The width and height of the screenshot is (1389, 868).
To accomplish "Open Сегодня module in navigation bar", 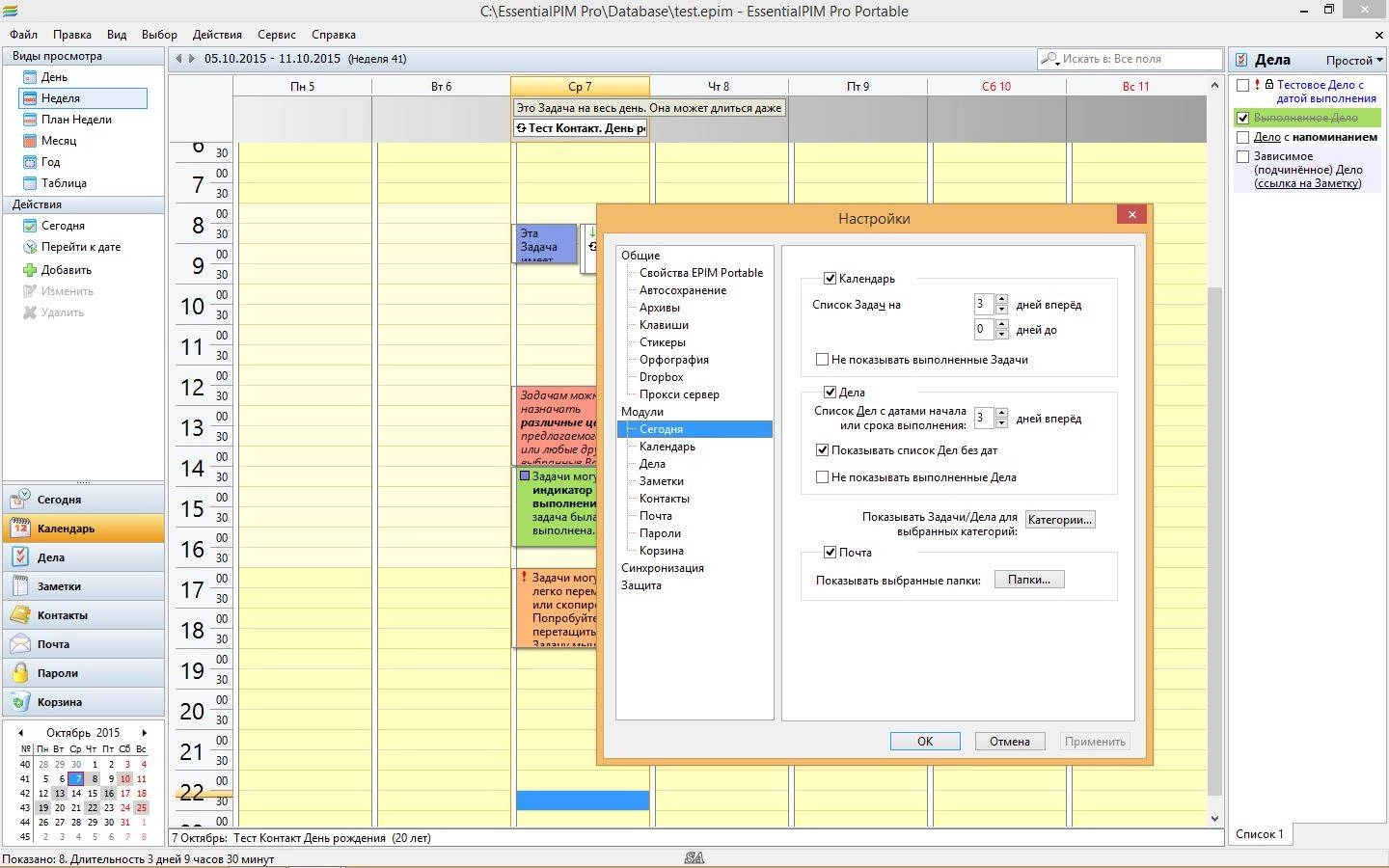I will pyautogui.click(x=83, y=500).
